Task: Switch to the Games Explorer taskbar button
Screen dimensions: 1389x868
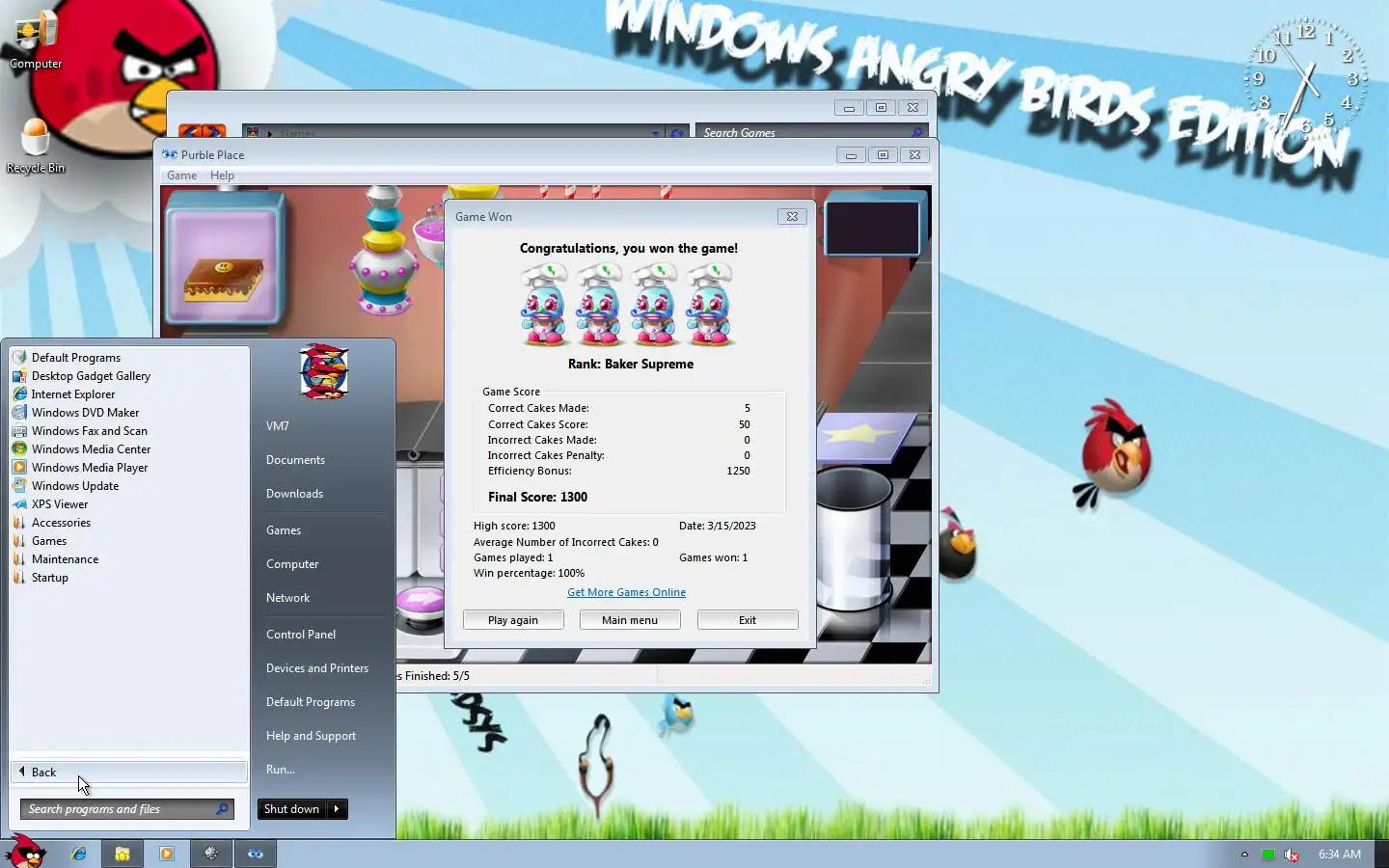Action: point(211,854)
